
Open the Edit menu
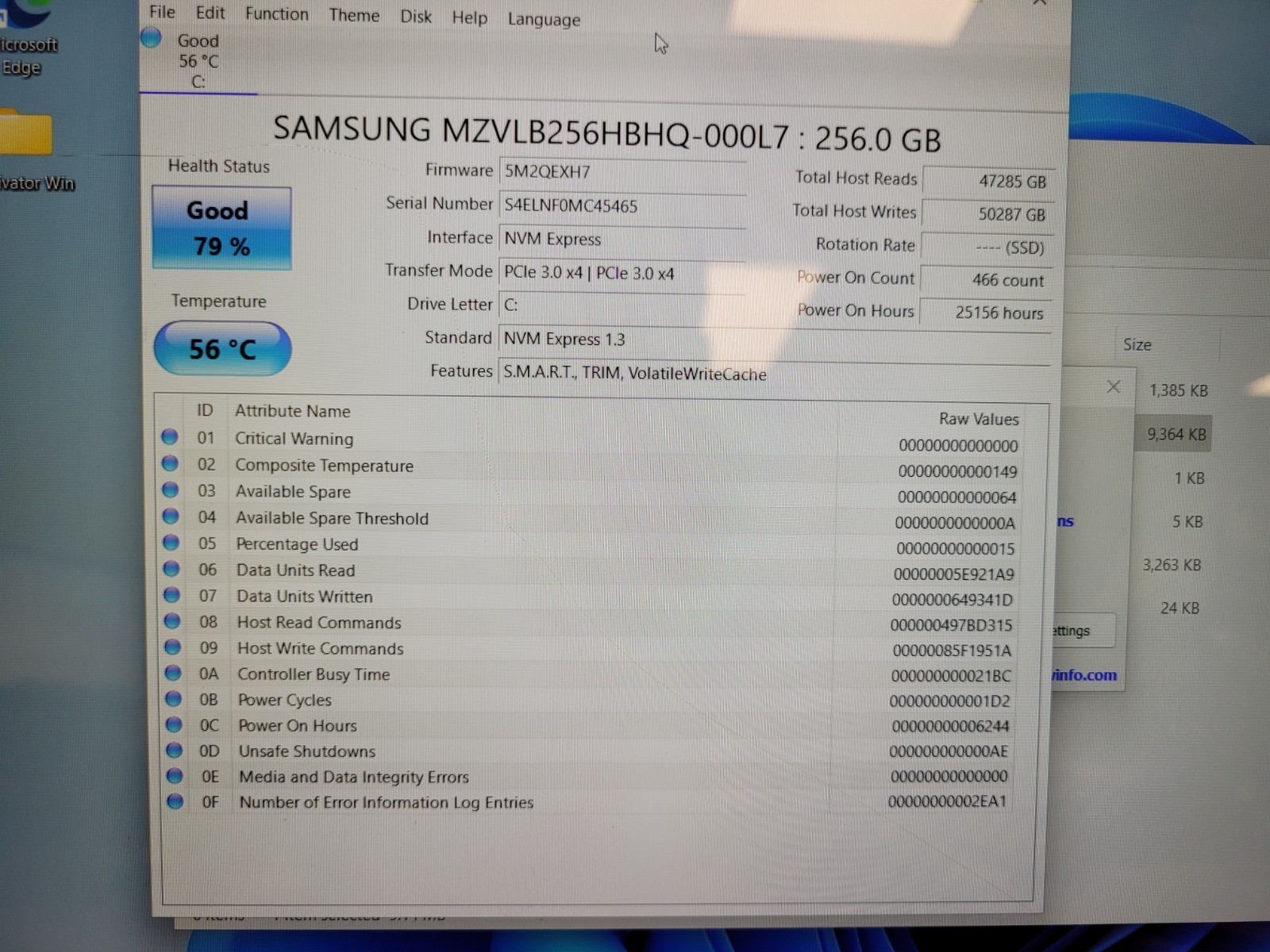tap(210, 13)
